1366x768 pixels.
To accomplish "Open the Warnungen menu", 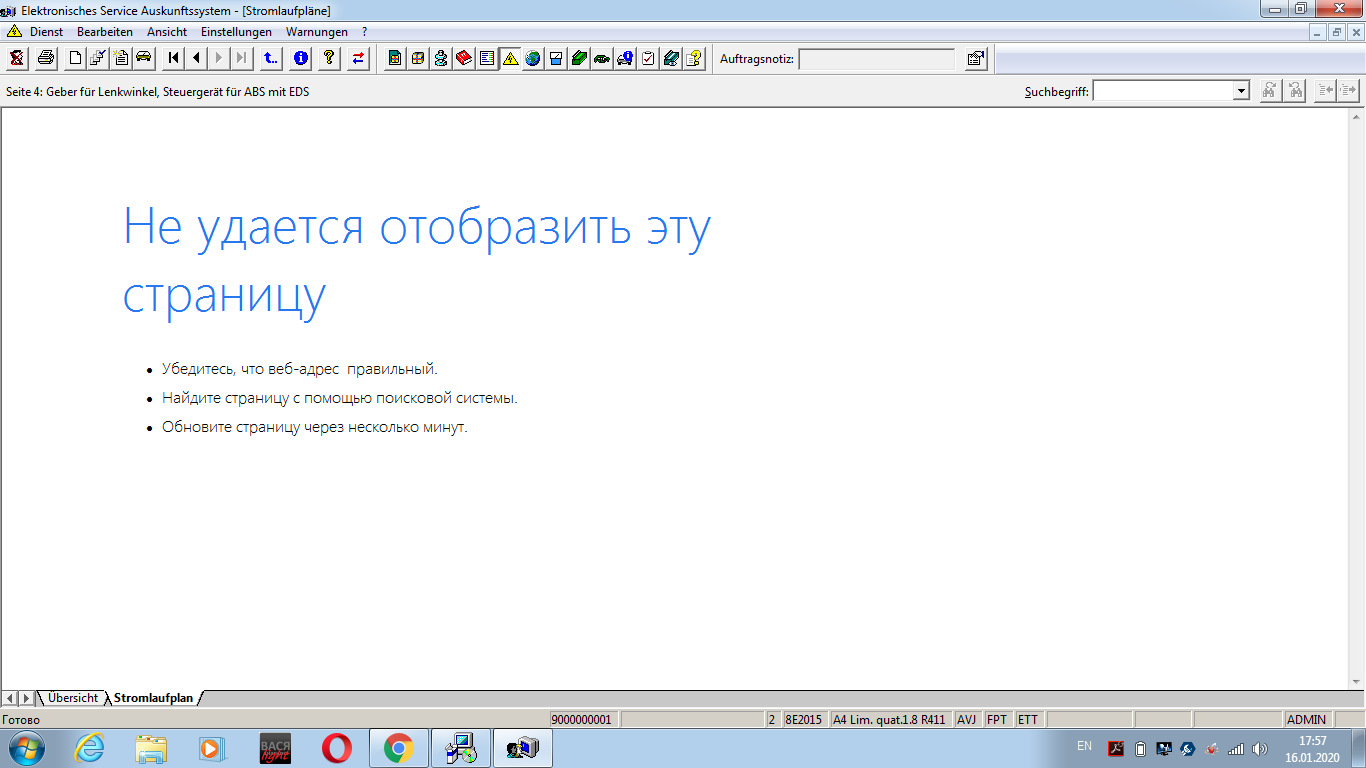I will [x=316, y=32].
